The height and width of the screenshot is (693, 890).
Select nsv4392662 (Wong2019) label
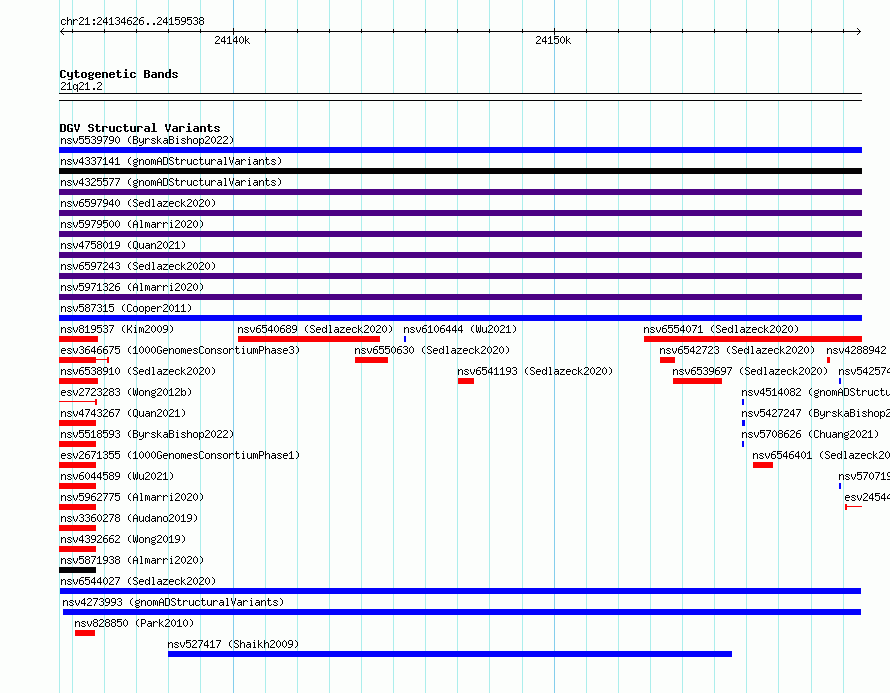click(123, 539)
